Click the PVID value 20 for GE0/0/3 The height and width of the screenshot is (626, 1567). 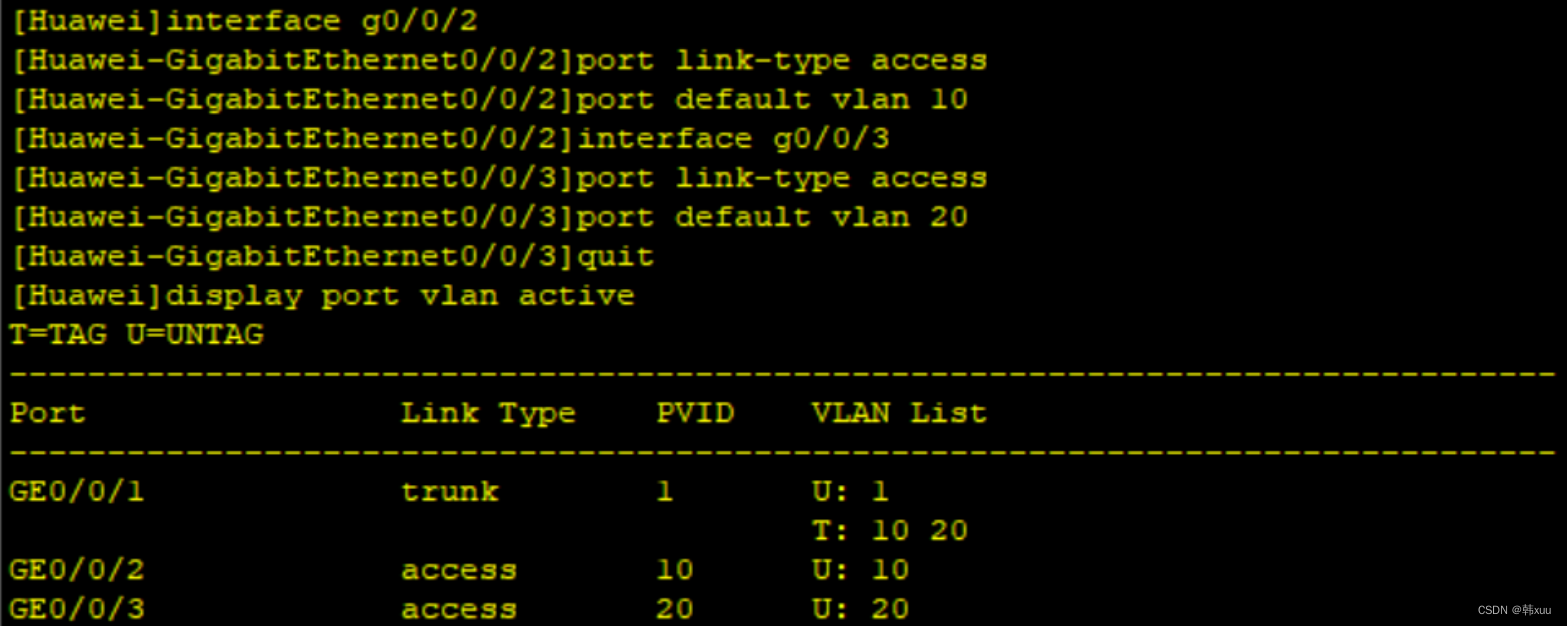click(x=675, y=608)
